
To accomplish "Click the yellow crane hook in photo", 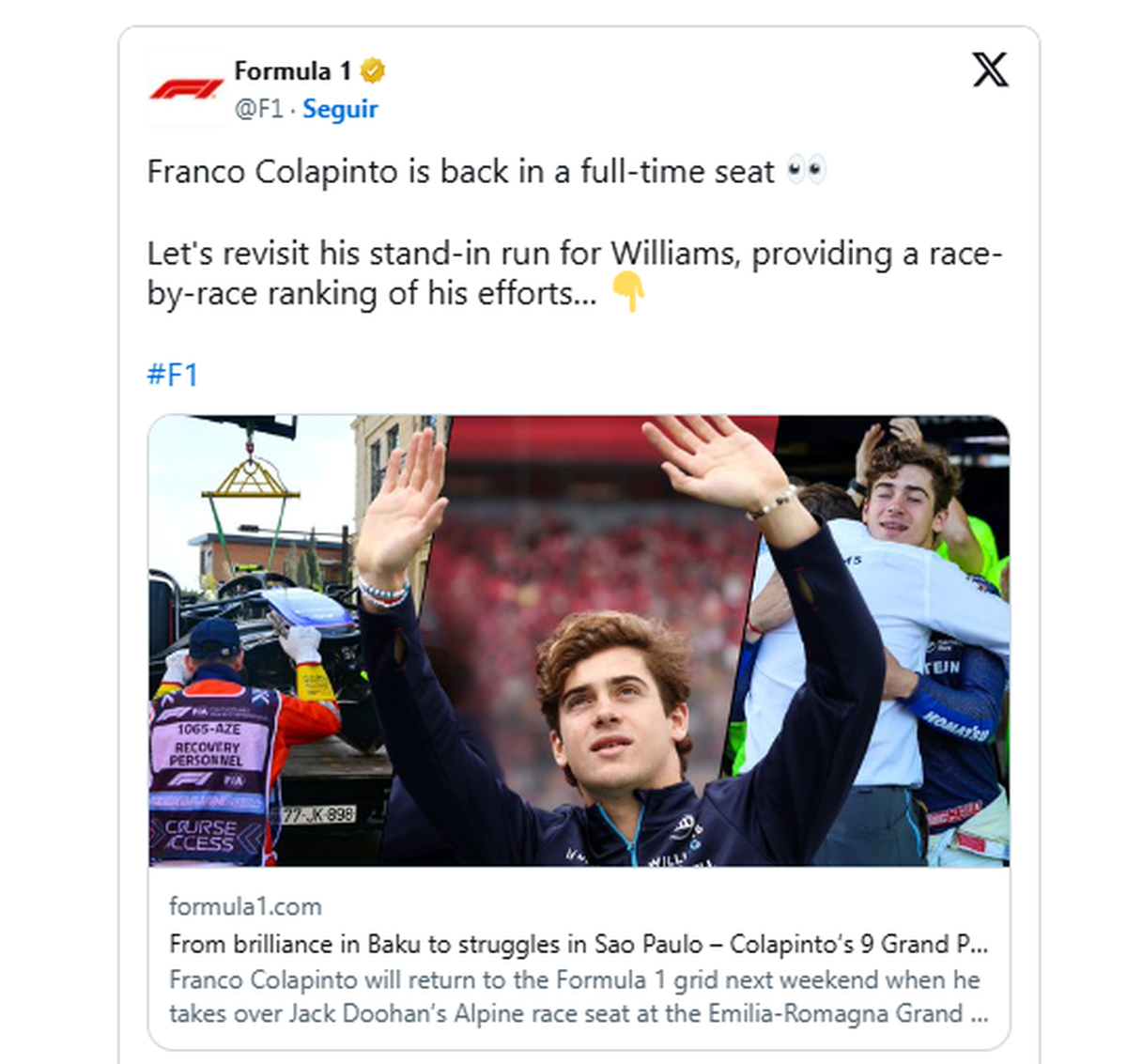I will pos(250,477).
